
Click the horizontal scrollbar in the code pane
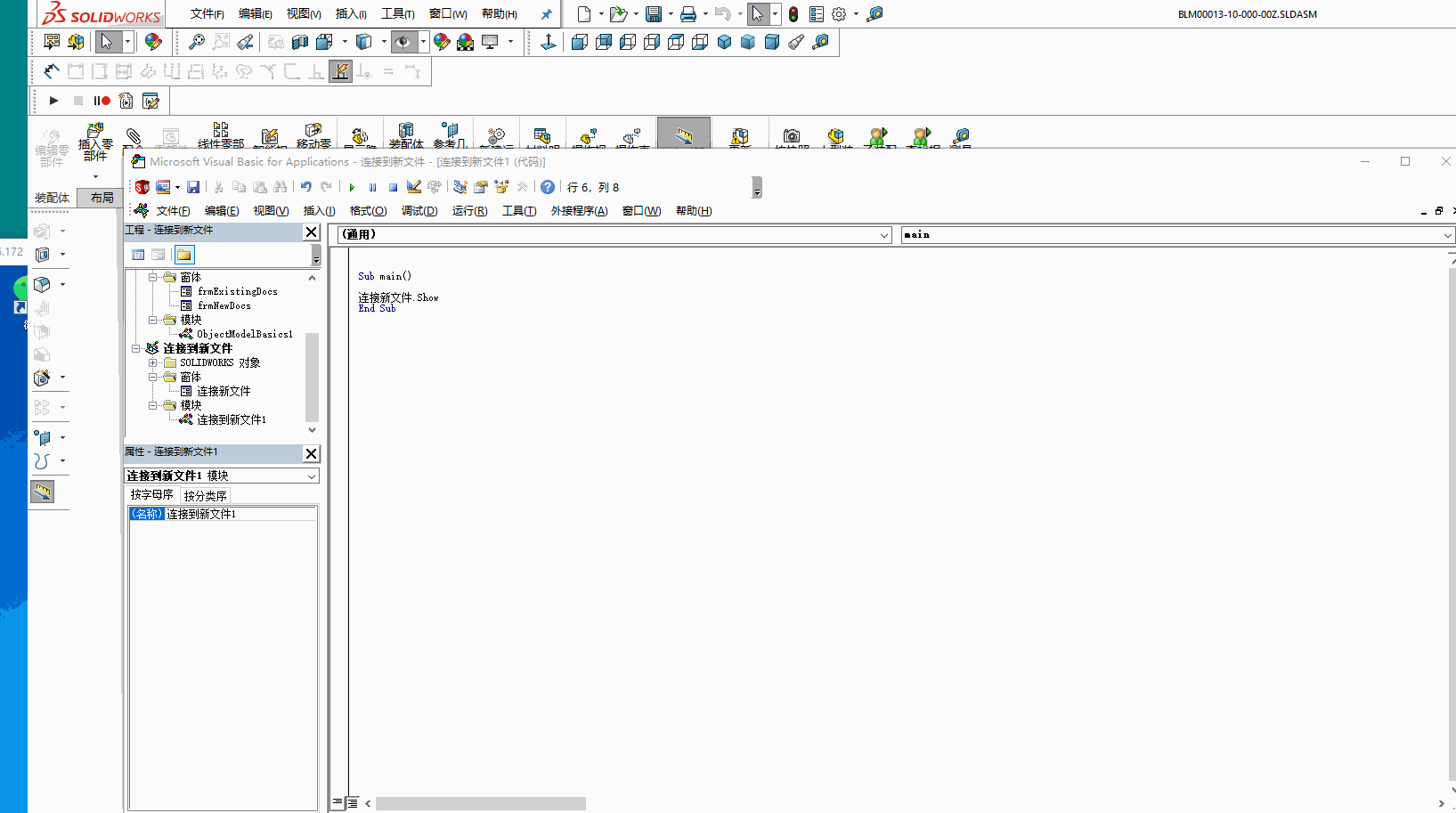pyautogui.click(x=481, y=803)
